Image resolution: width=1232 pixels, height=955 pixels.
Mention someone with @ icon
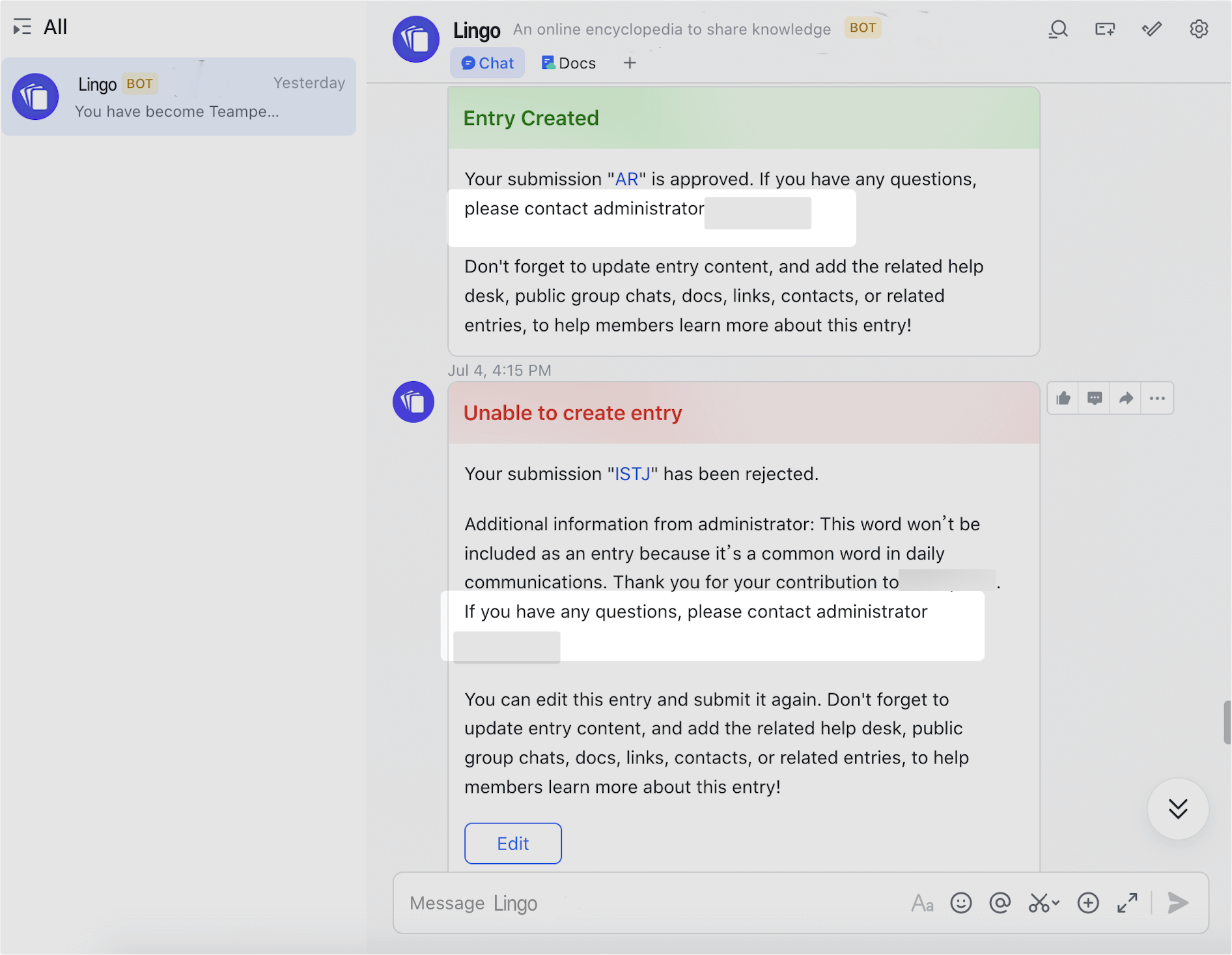pyautogui.click(x=1000, y=903)
